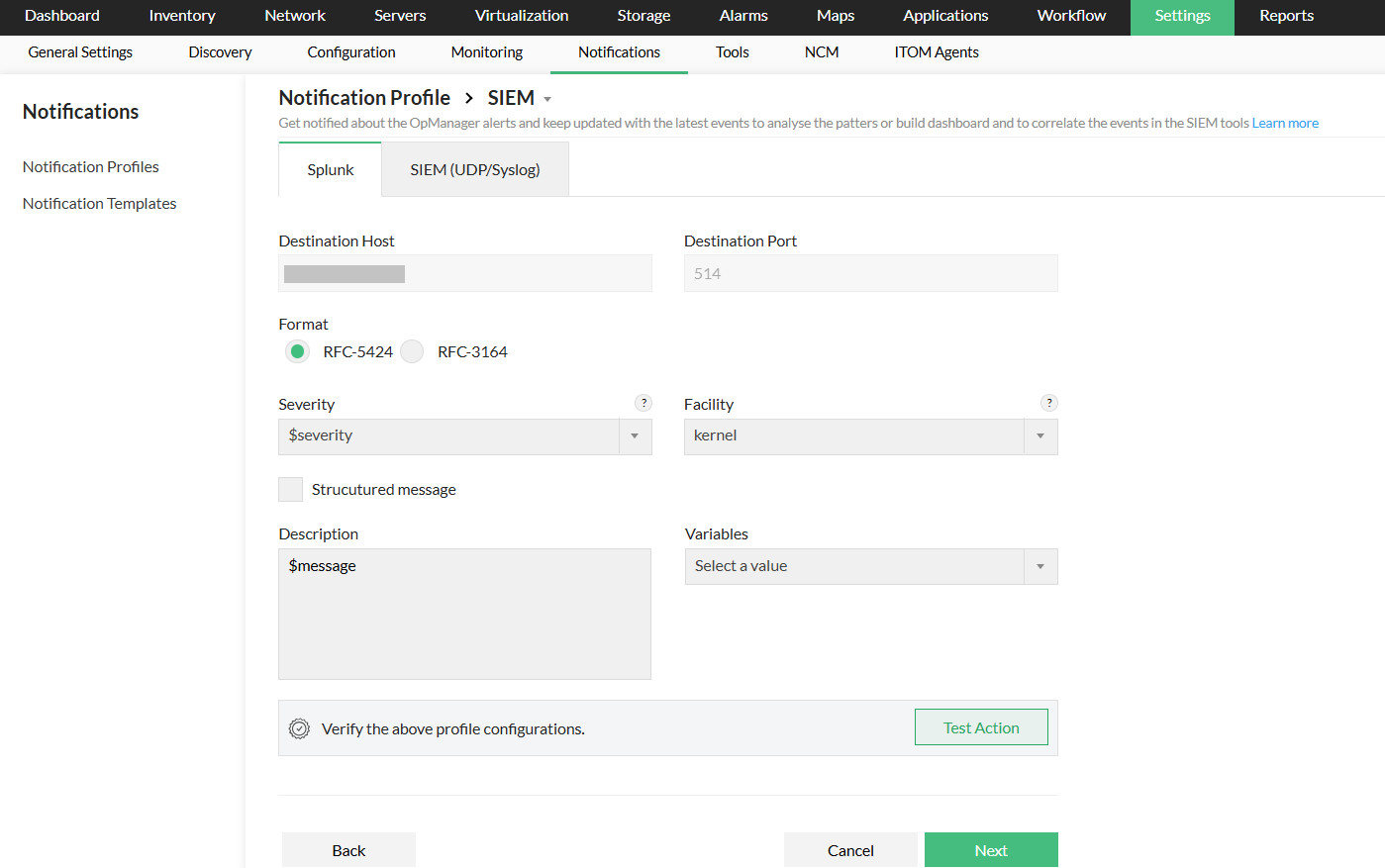Select the RFC-5424 format radio button
This screenshot has width=1385, height=868.
(297, 351)
